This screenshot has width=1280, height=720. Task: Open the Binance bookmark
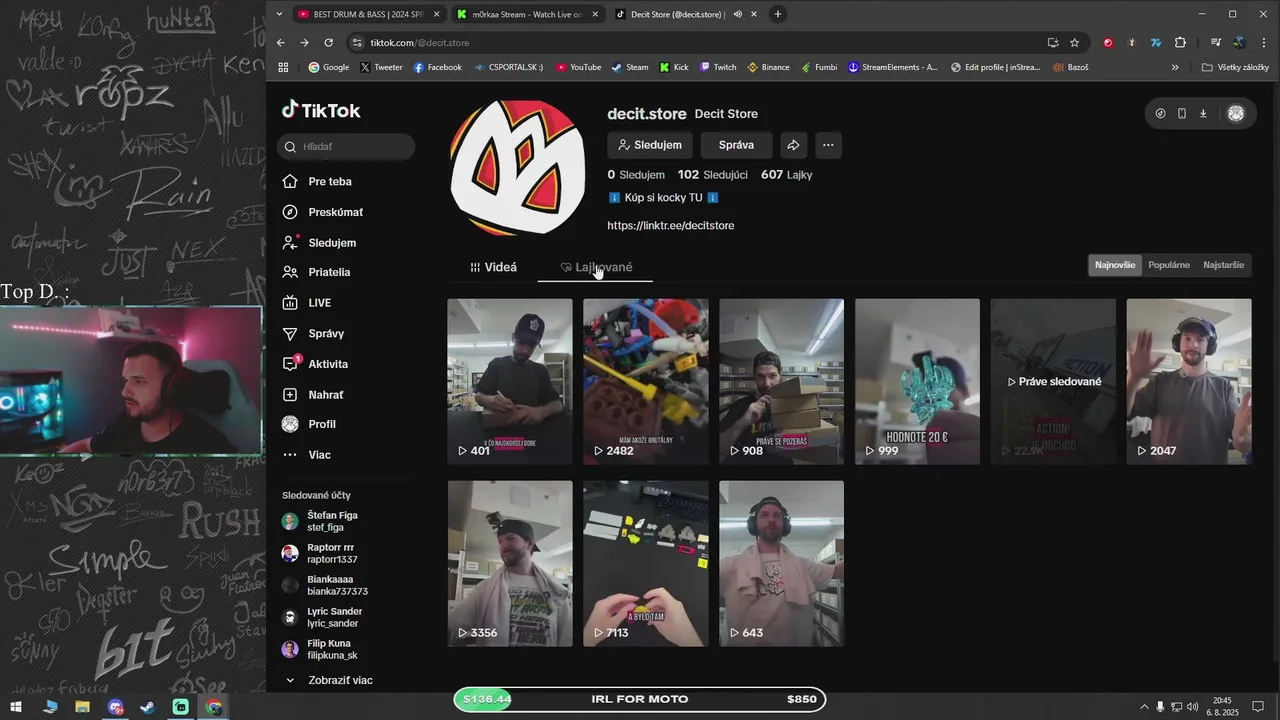click(768, 67)
